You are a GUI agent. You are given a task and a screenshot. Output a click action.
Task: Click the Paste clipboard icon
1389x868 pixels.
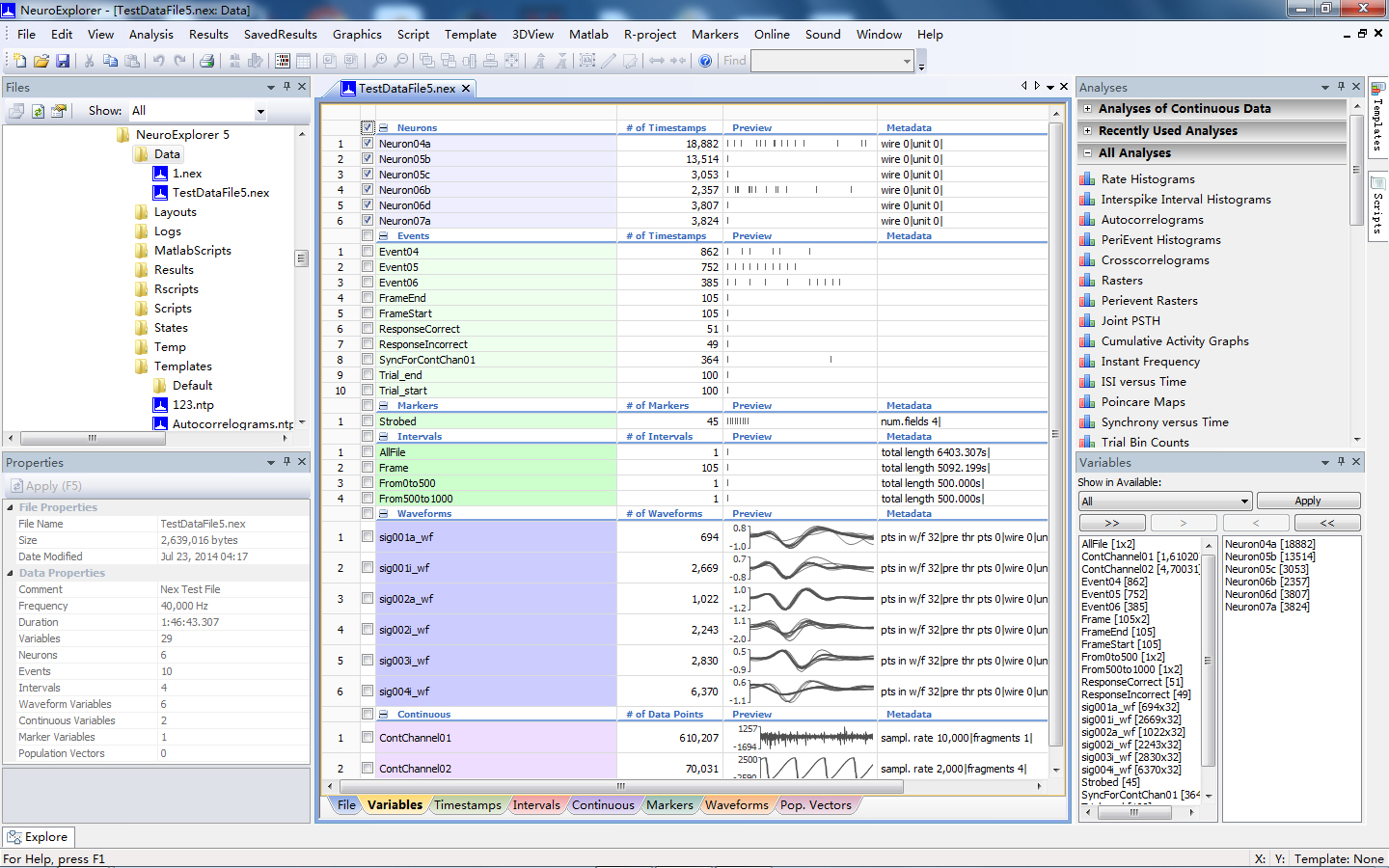[132, 61]
